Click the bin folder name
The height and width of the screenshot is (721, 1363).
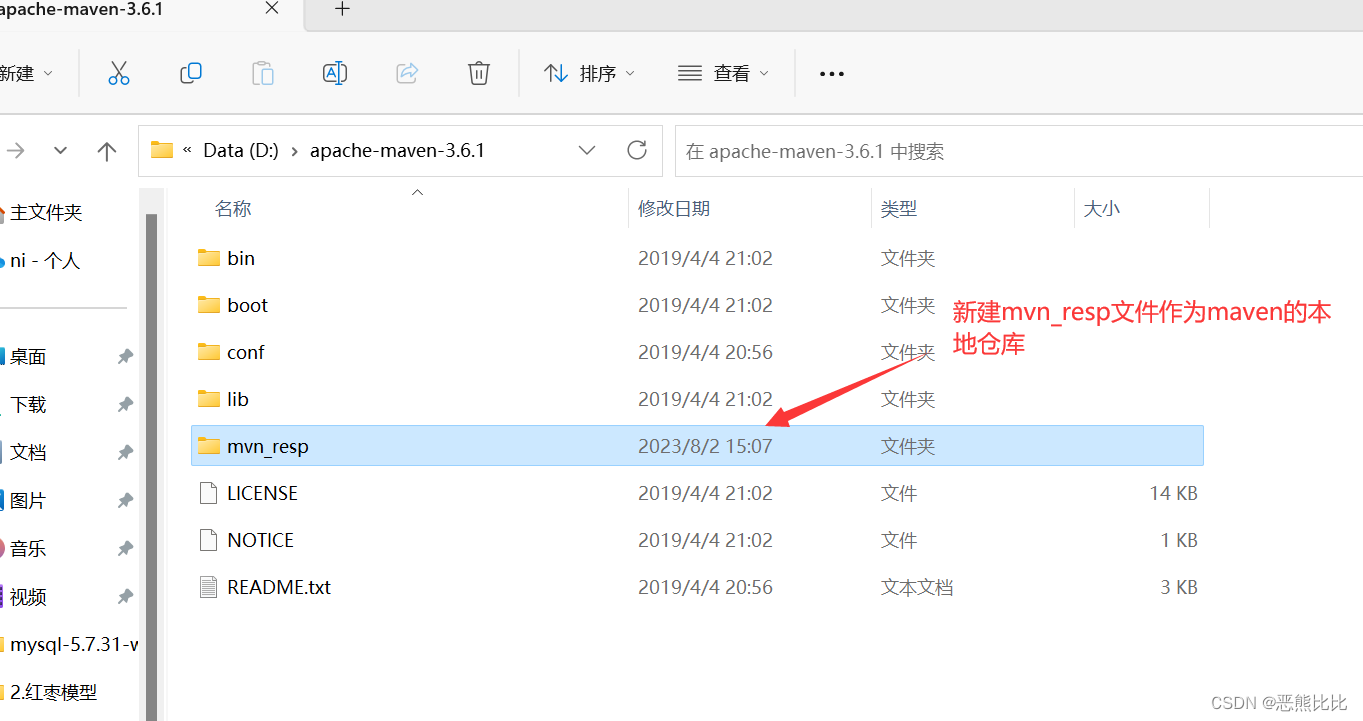pos(241,258)
